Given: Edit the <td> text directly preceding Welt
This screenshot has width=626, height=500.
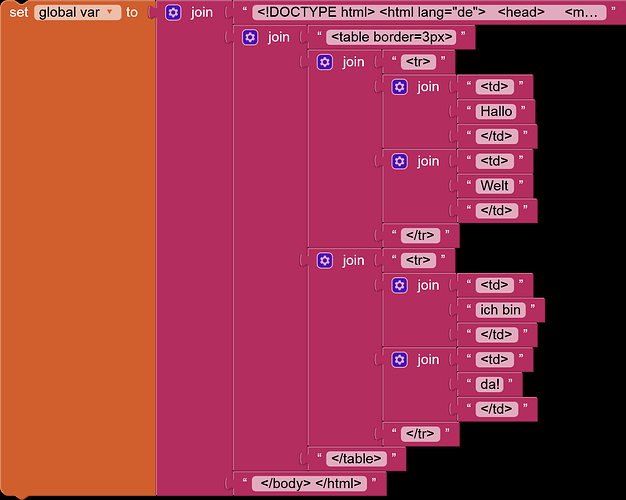Looking at the screenshot, I should point(494,161).
